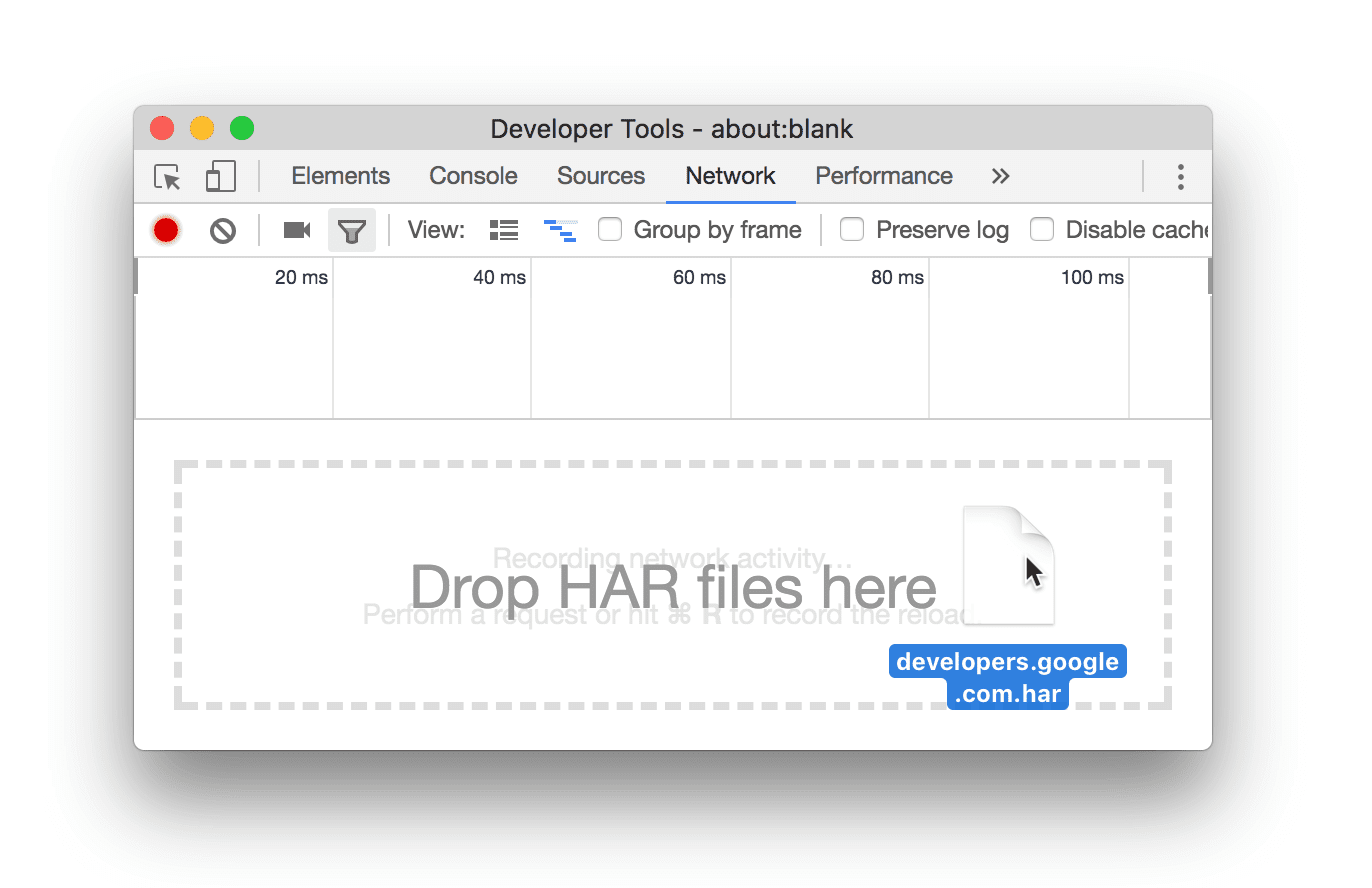Enable capture screenshots with the camera icon
This screenshot has width=1372, height=888.
pyautogui.click(x=296, y=229)
